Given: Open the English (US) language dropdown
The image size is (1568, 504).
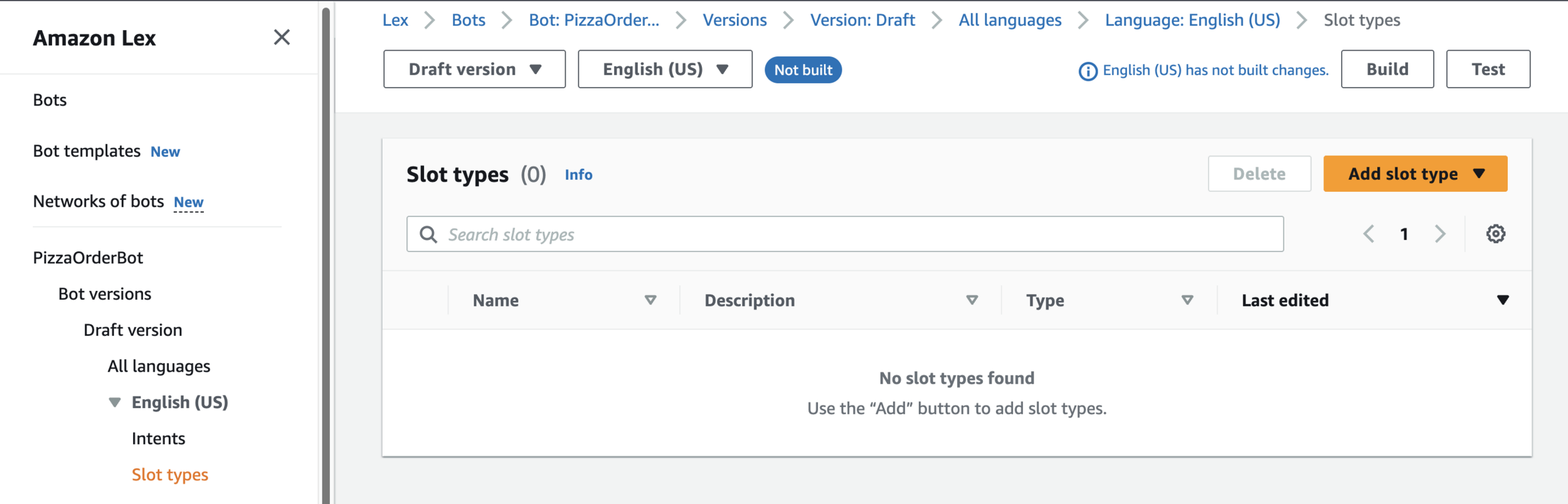Looking at the screenshot, I should [x=665, y=69].
